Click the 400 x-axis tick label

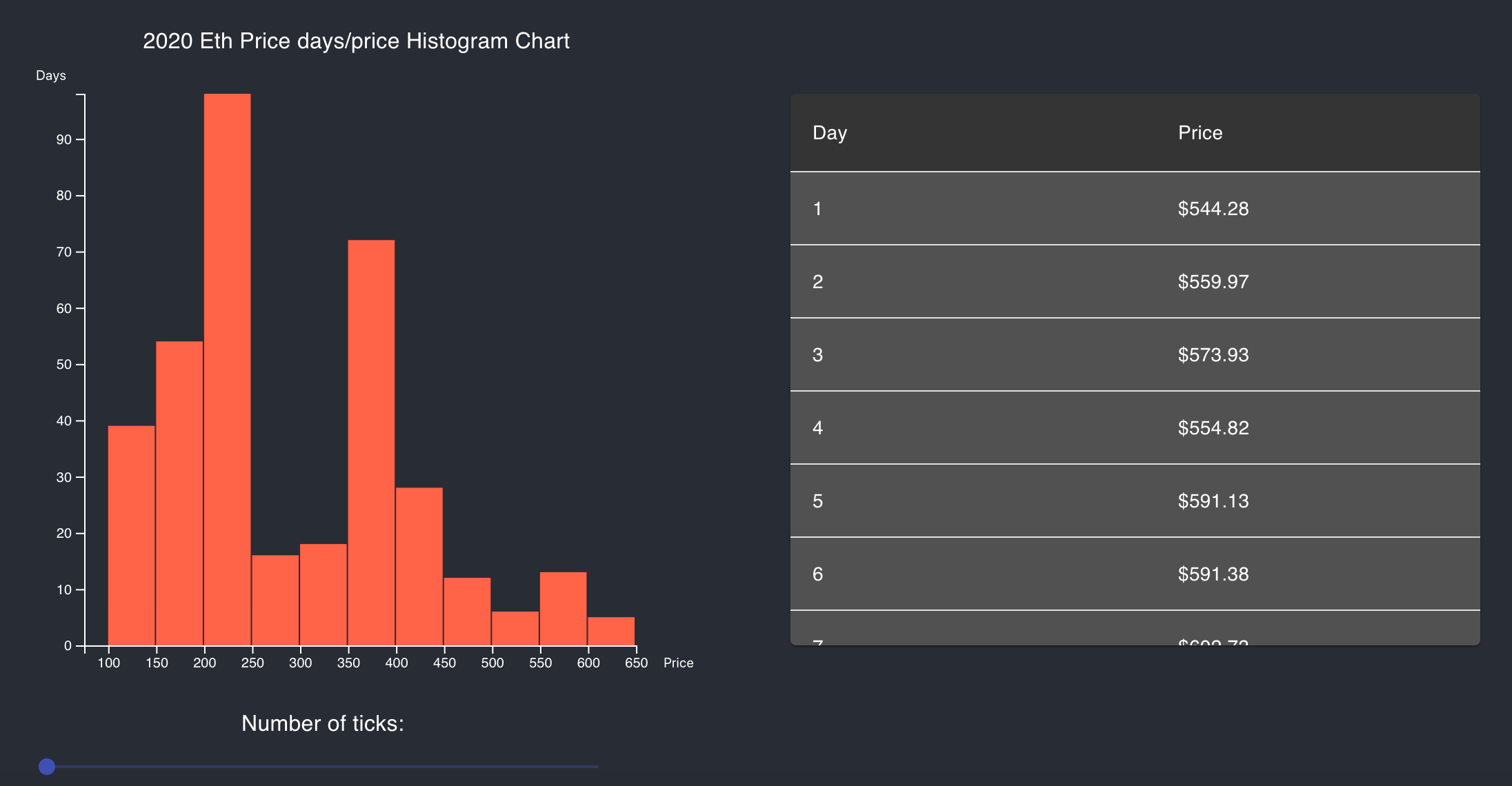(x=397, y=663)
